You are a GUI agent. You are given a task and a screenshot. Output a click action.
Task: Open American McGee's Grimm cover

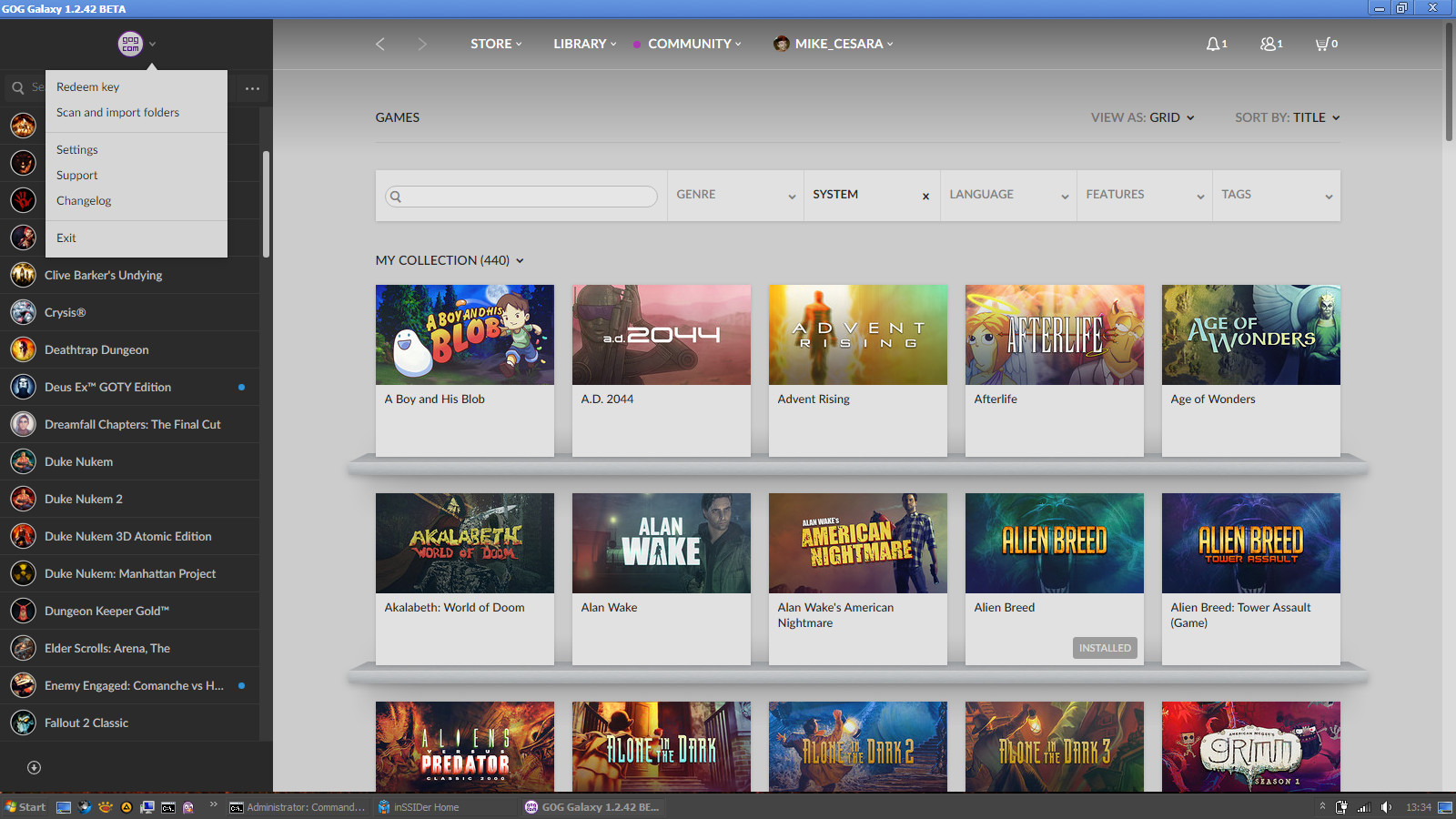tap(1251, 746)
